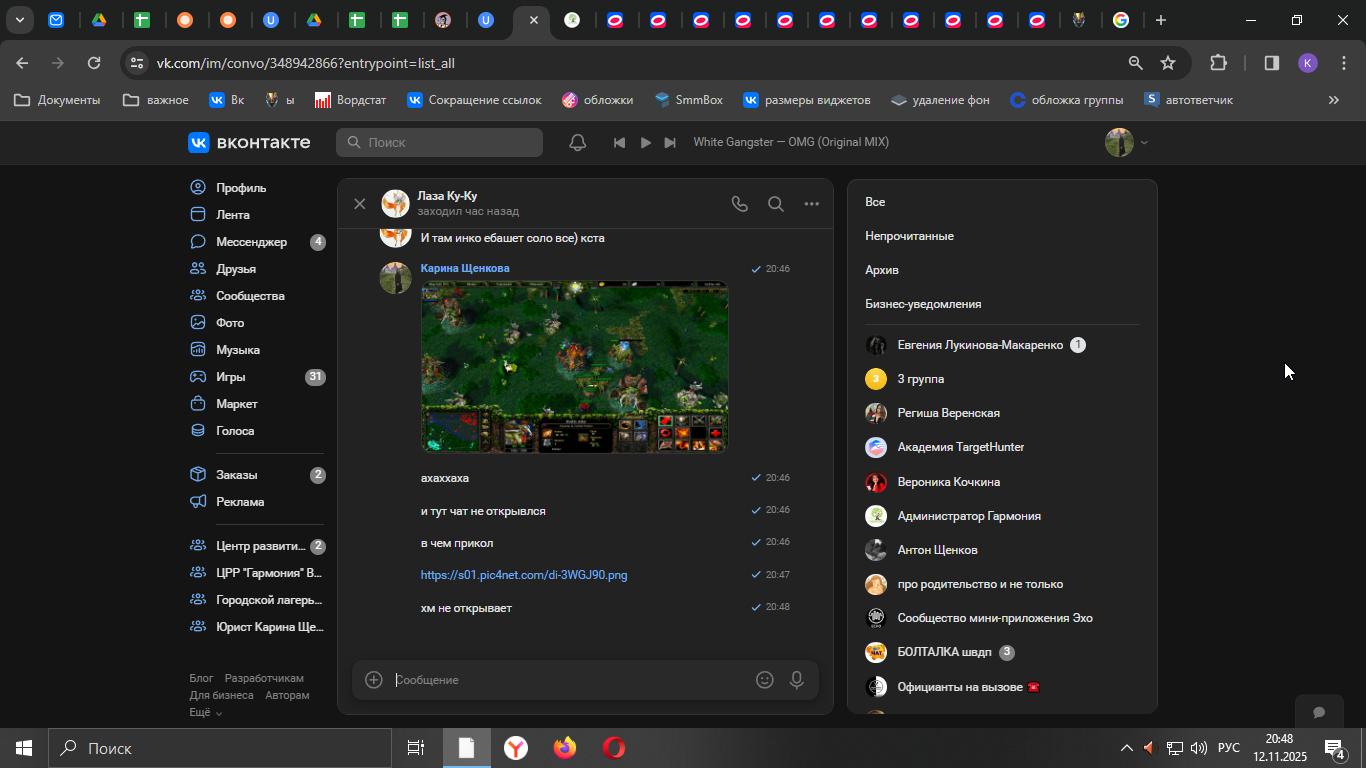The width and height of the screenshot is (1366, 768).
Task: Focus the VK Поиск search field
Action: tap(440, 143)
